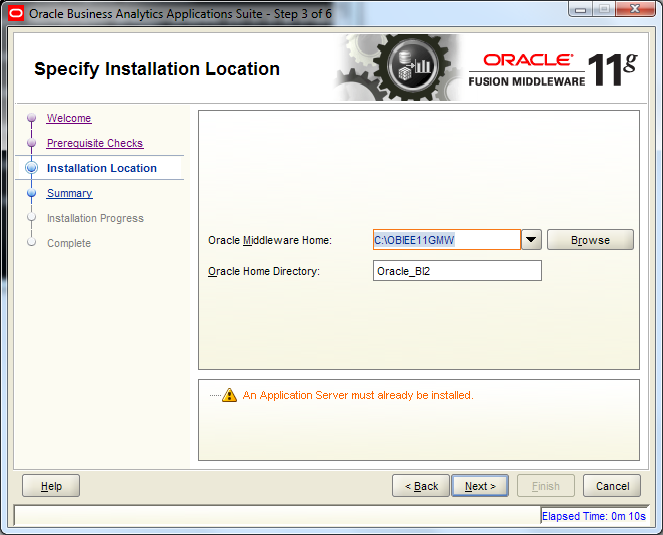
Task: Click the Installation Location step bullet icon
Action: coord(31,168)
